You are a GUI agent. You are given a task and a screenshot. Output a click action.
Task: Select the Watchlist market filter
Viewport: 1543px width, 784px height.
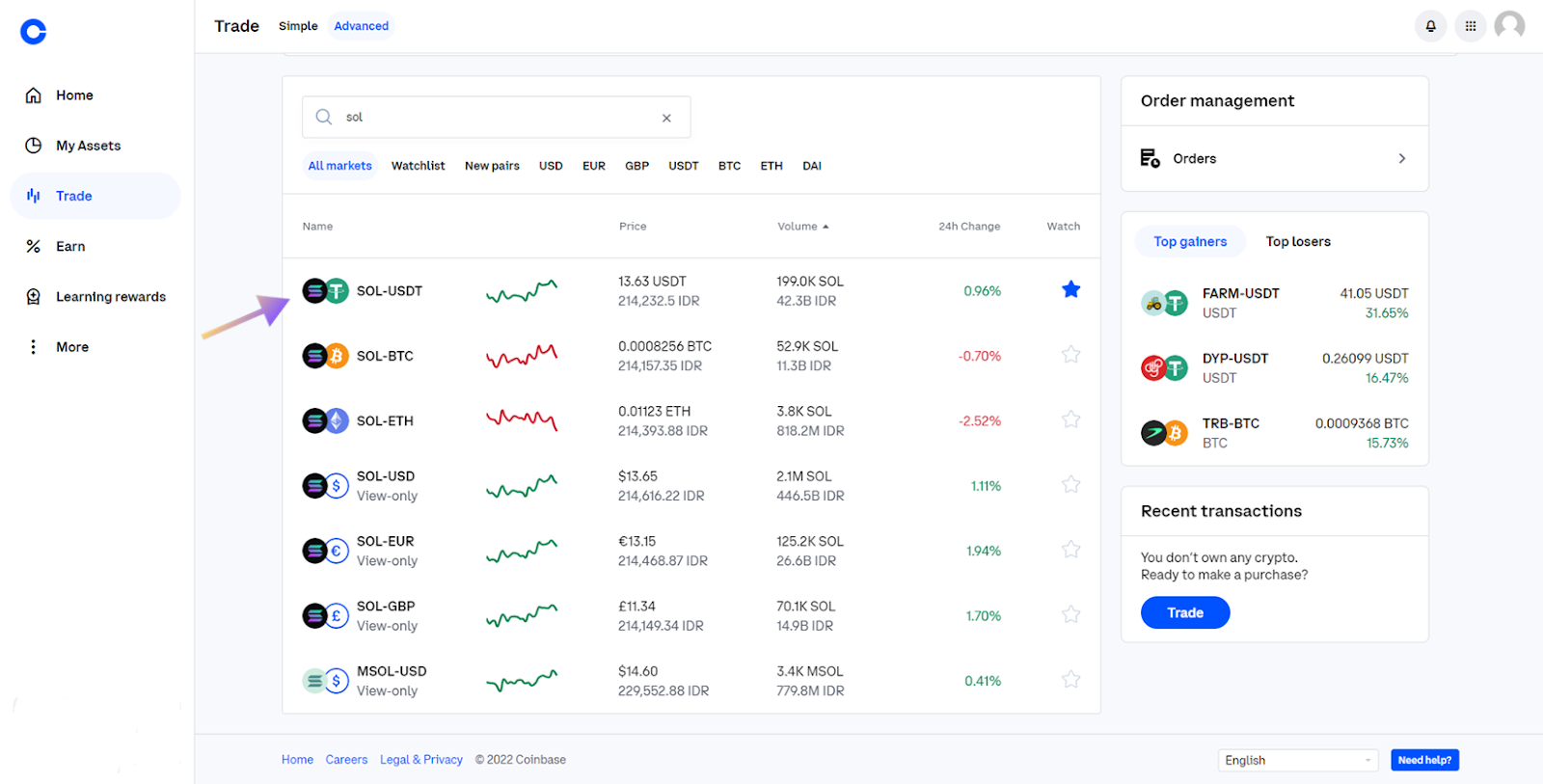[x=418, y=166]
